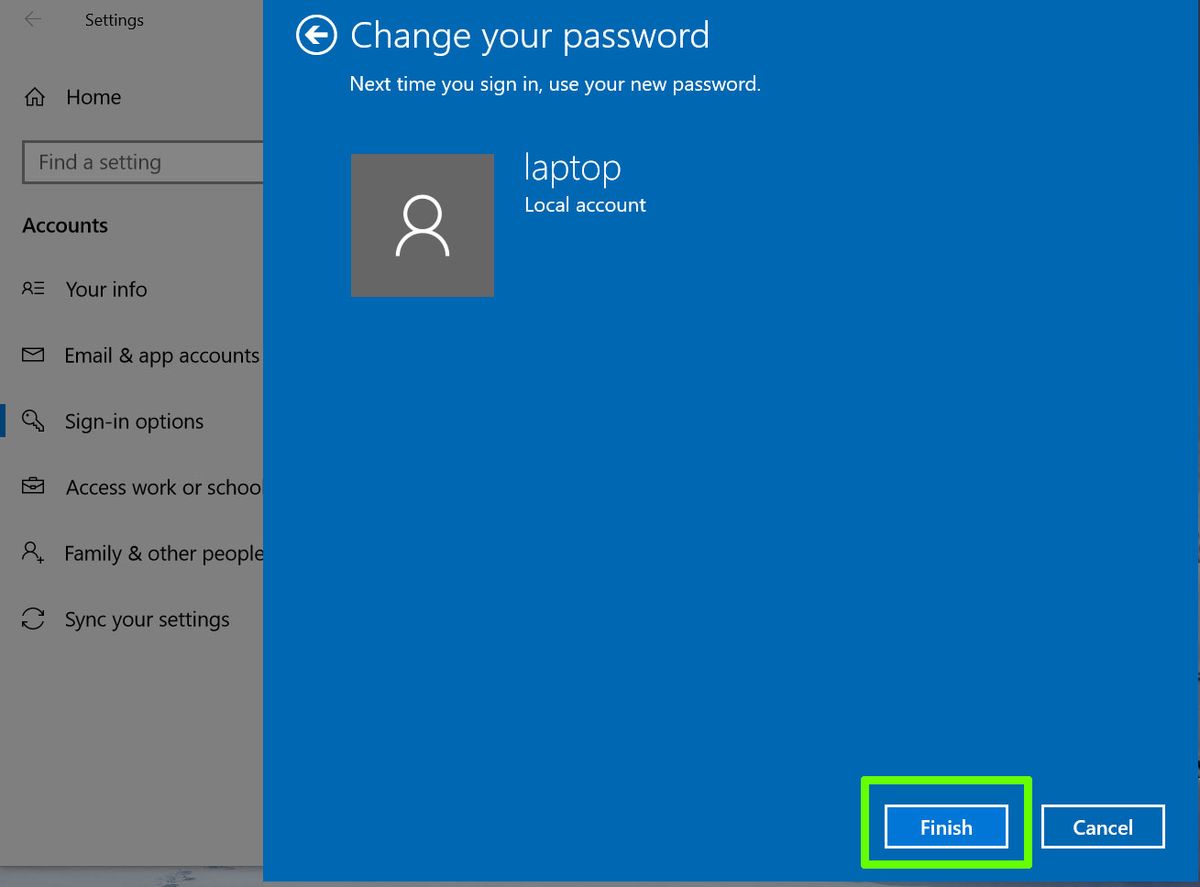Select the Sign-in options key icon

(x=33, y=421)
